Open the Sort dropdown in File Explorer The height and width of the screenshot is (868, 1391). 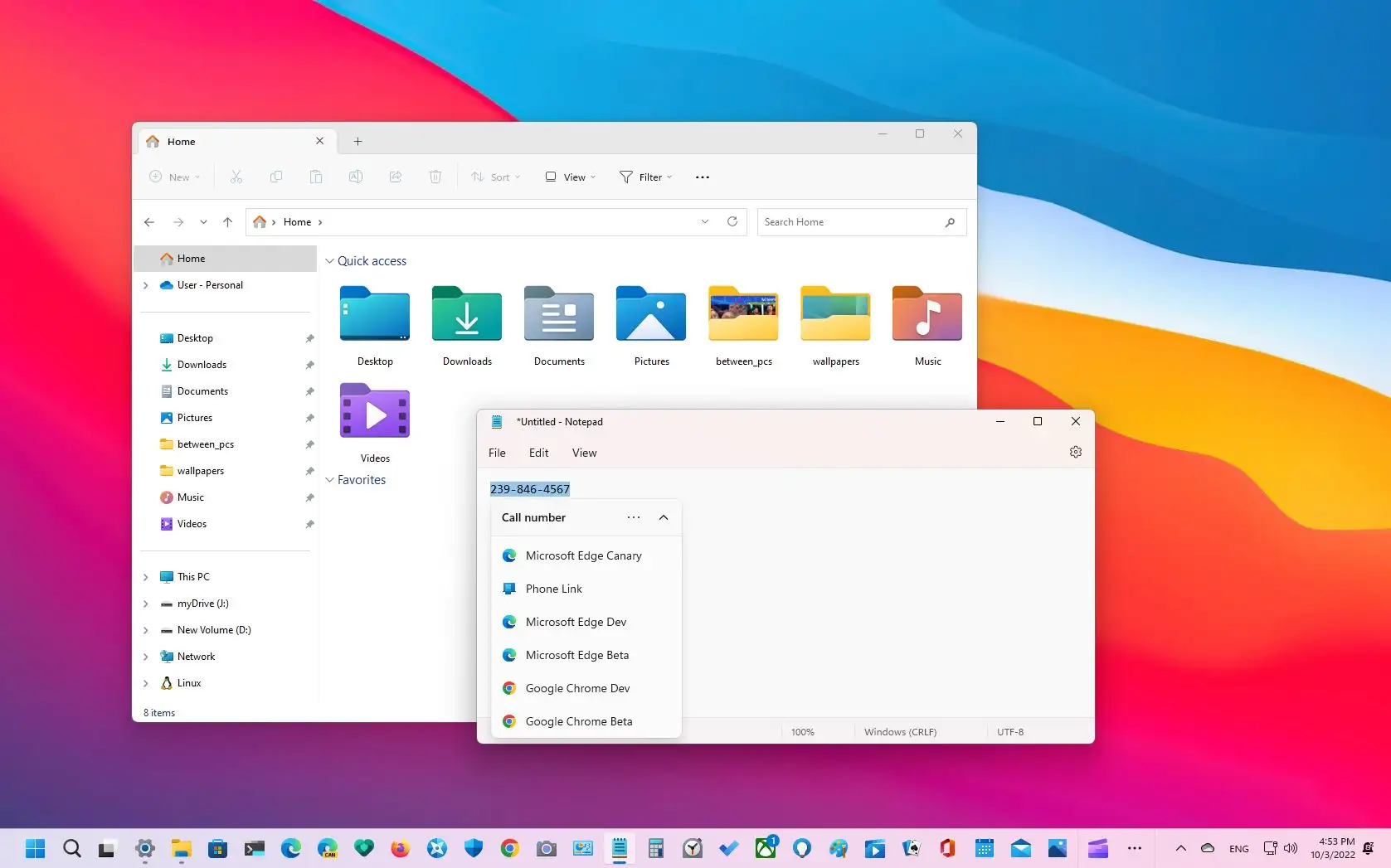(x=495, y=177)
